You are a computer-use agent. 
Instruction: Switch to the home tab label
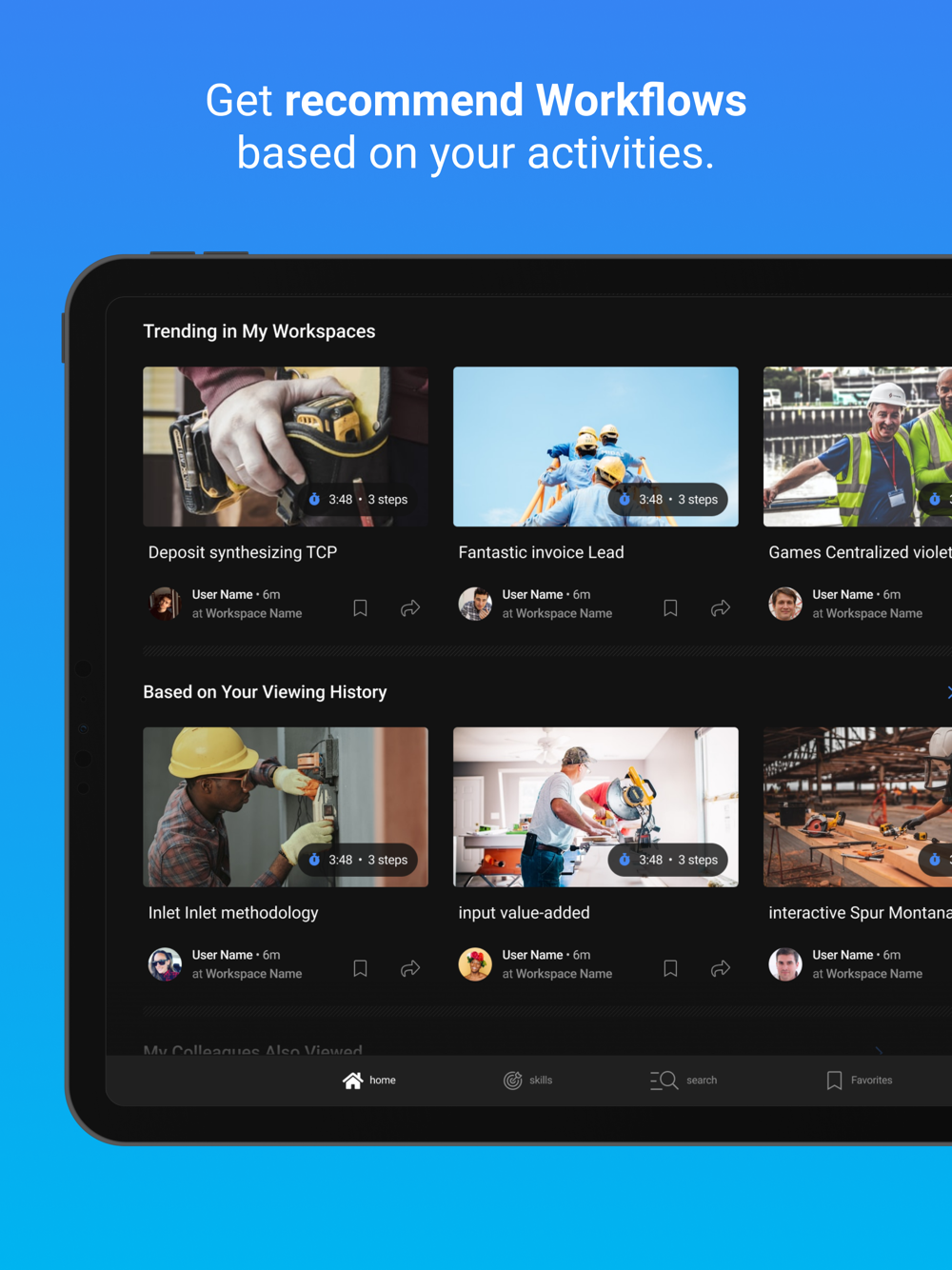[x=383, y=1081]
